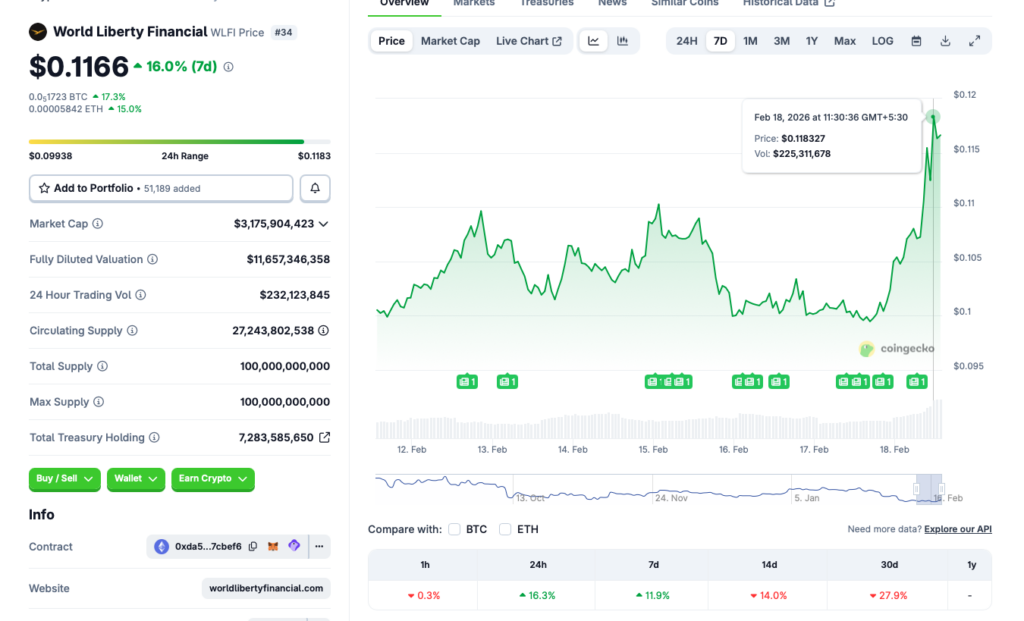Enable the ETH comparison checkbox
Viewport: 1024px width, 621px height.
[x=505, y=529]
